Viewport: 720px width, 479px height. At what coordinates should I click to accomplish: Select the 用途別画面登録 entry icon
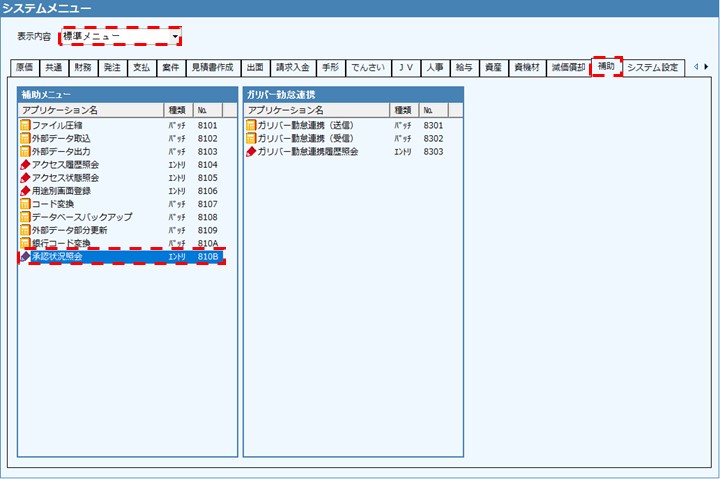[x=25, y=190]
